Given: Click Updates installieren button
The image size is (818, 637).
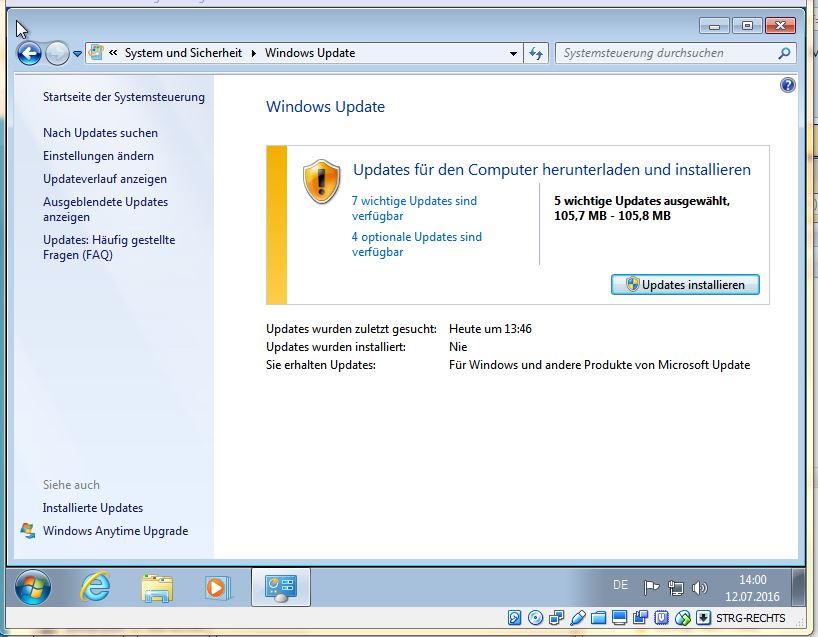Looking at the screenshot, I should coord(685,285).
